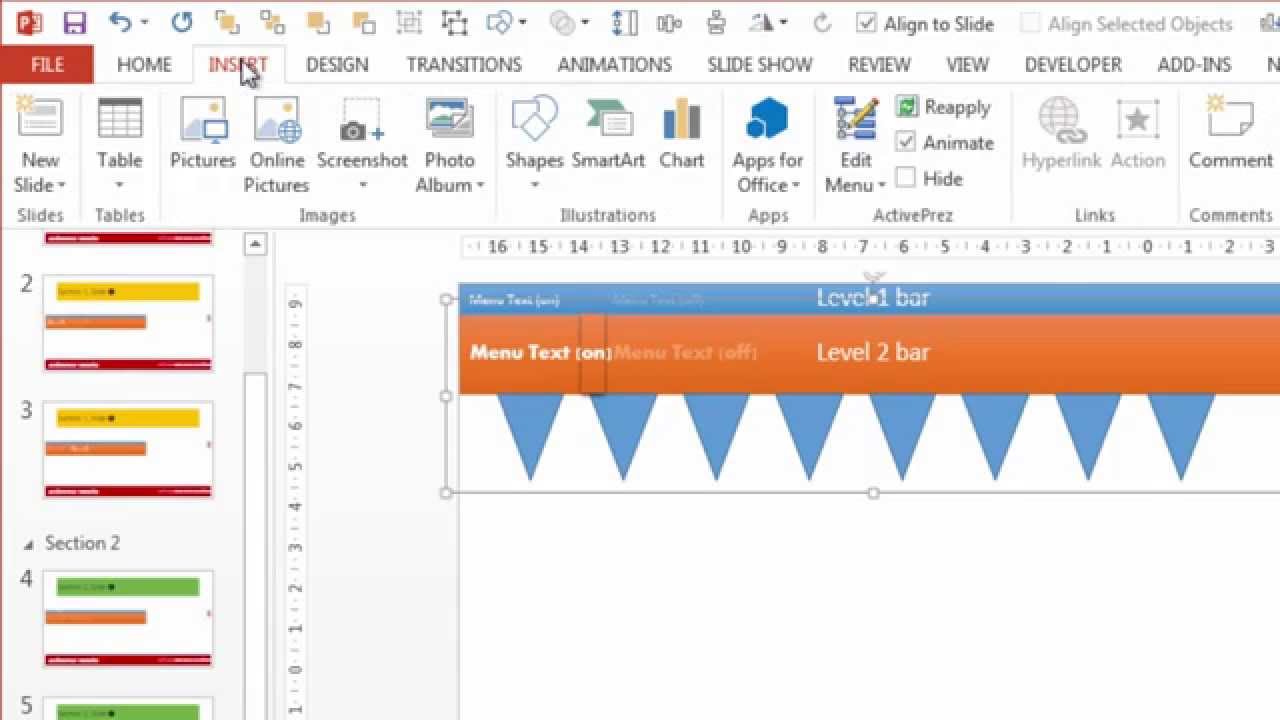Insert a Chart icon
The width and height of the screenshot is (1280, 720).
click(681, 119)
